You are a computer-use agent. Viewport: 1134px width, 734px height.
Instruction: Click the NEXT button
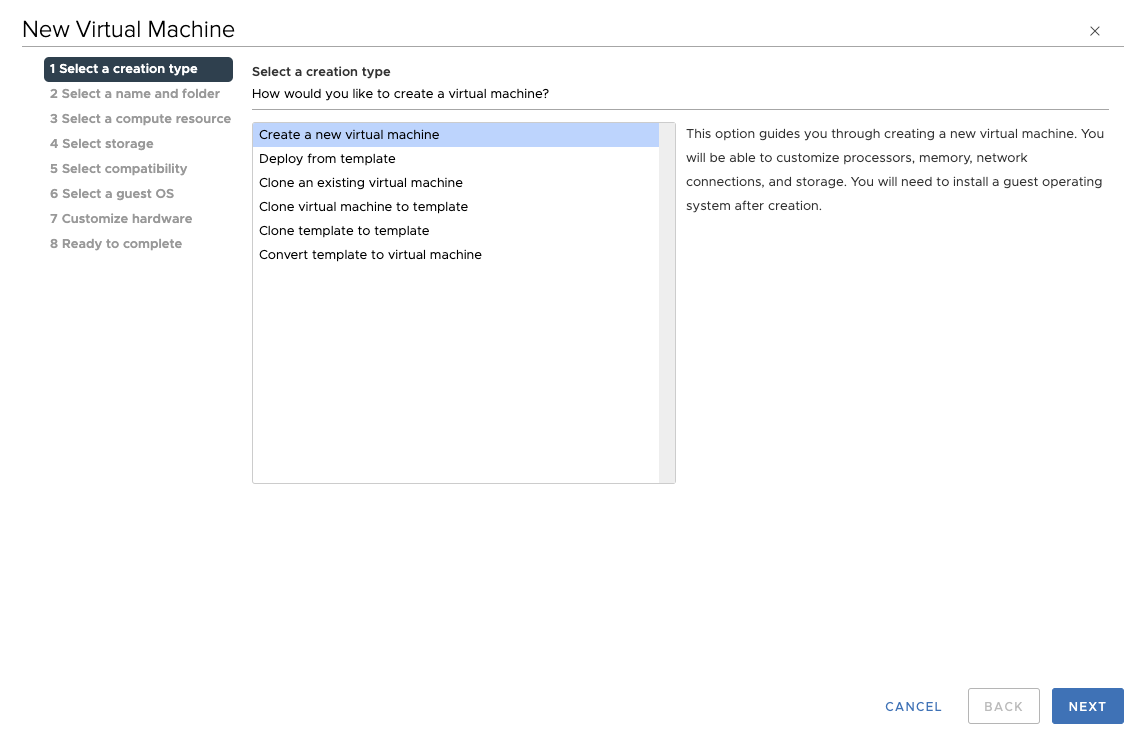point(1087,706)
